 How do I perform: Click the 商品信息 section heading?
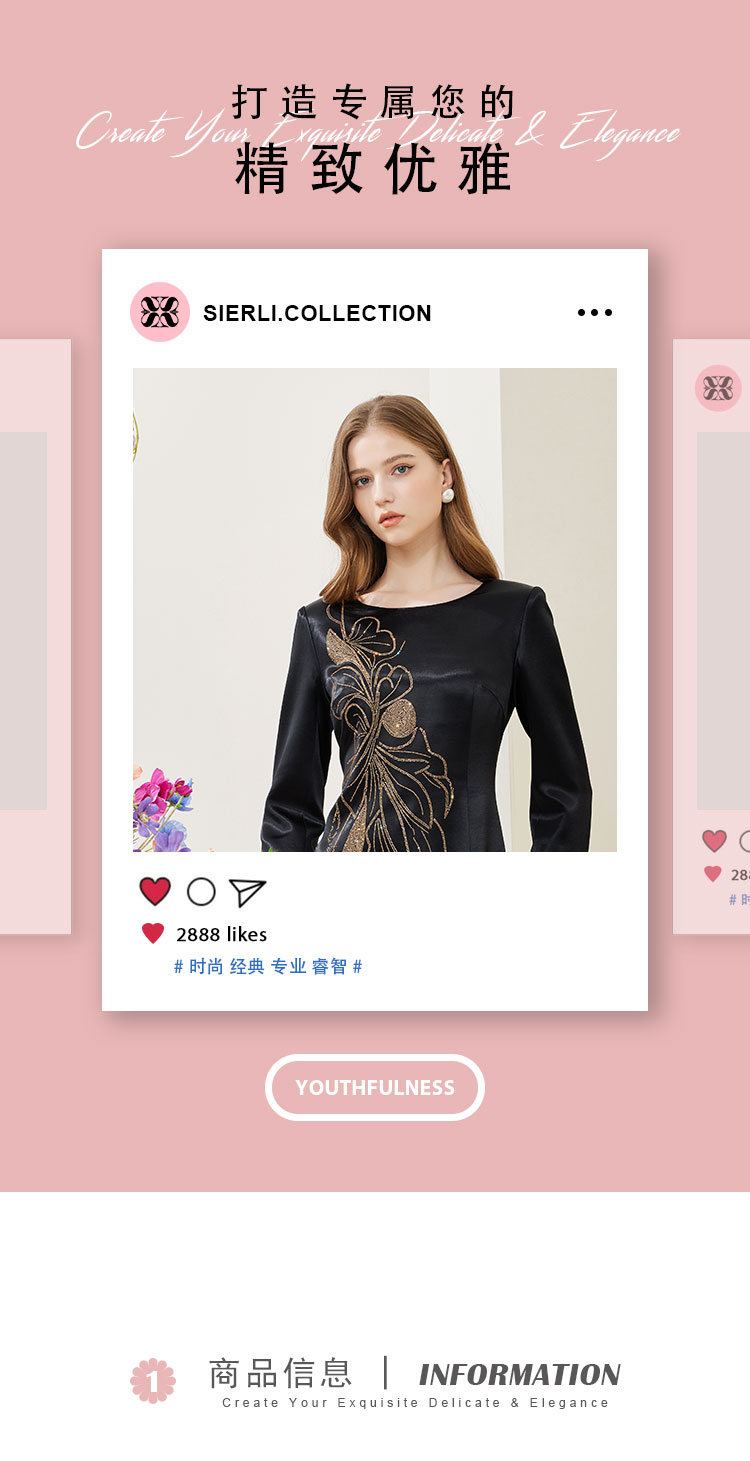coord(280,1373)
